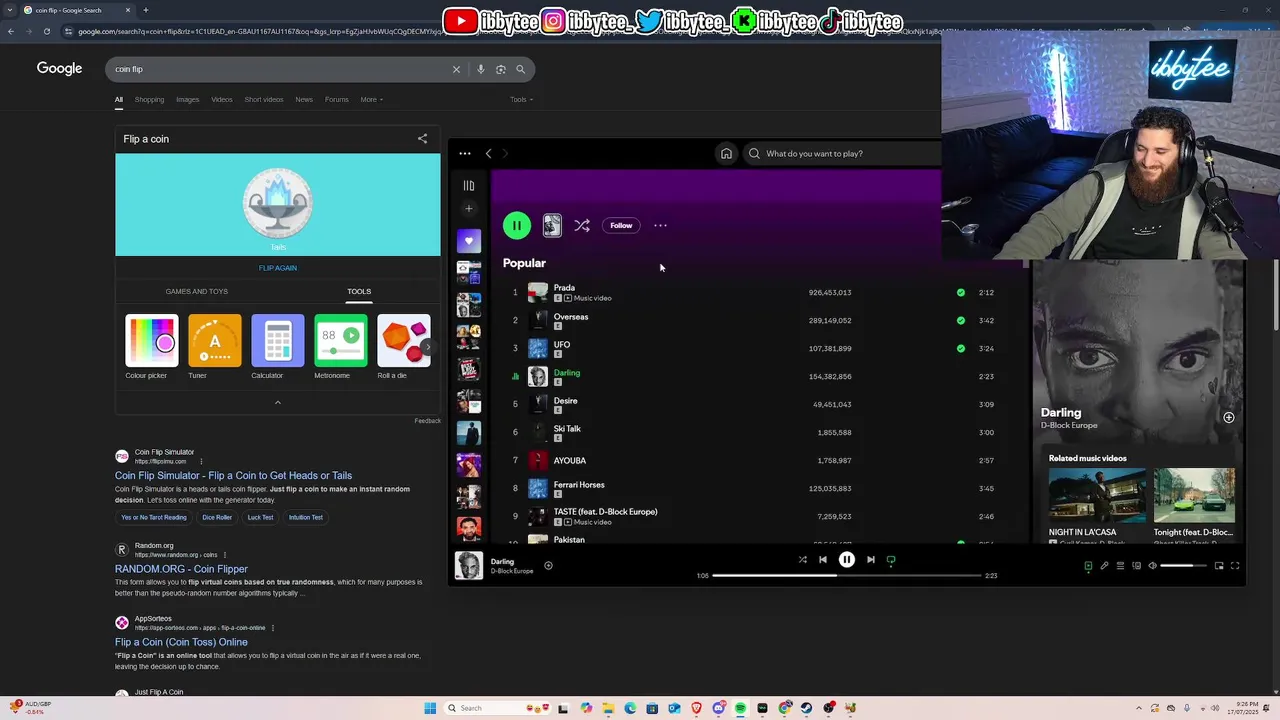Collapse the Google tools panel chevron
The width and height of the screenshot is (1280, 720).
point(278,402)
